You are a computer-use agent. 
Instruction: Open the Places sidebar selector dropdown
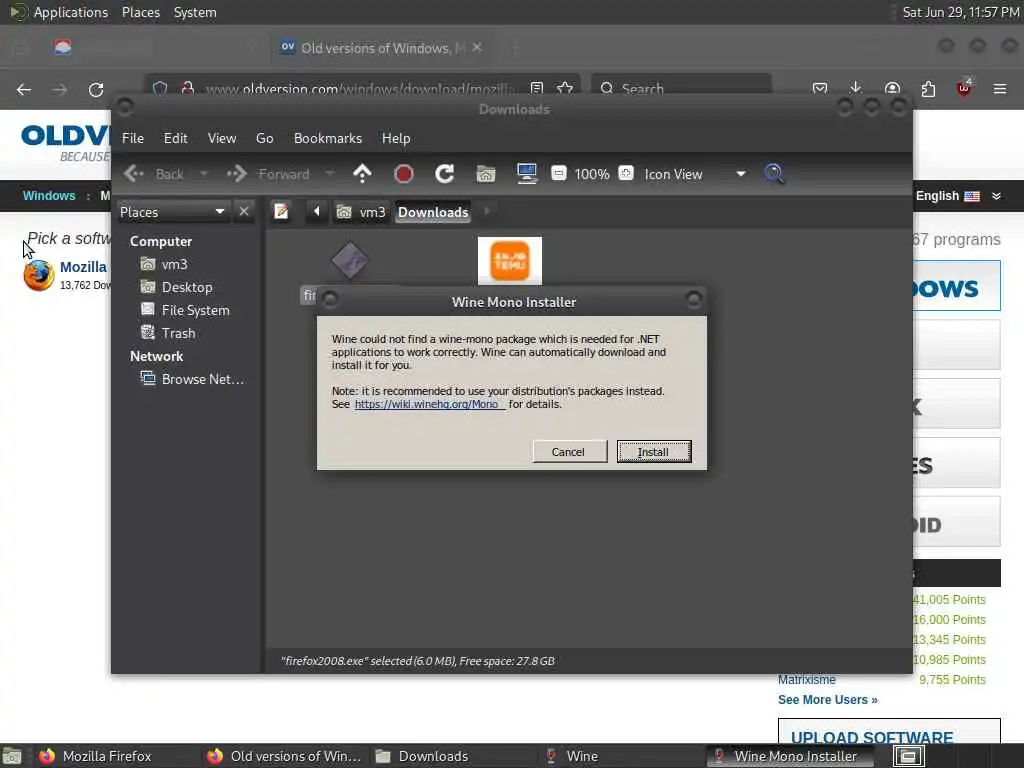172,212
